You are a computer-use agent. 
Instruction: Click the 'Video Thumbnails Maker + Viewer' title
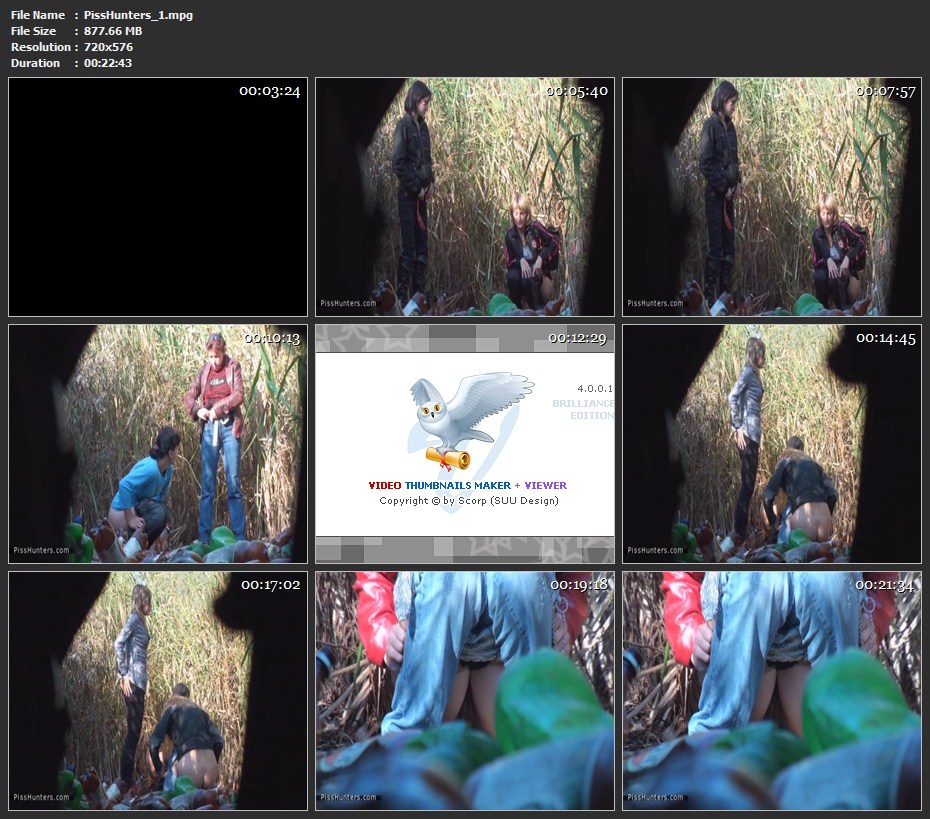[x=467, y=486]
